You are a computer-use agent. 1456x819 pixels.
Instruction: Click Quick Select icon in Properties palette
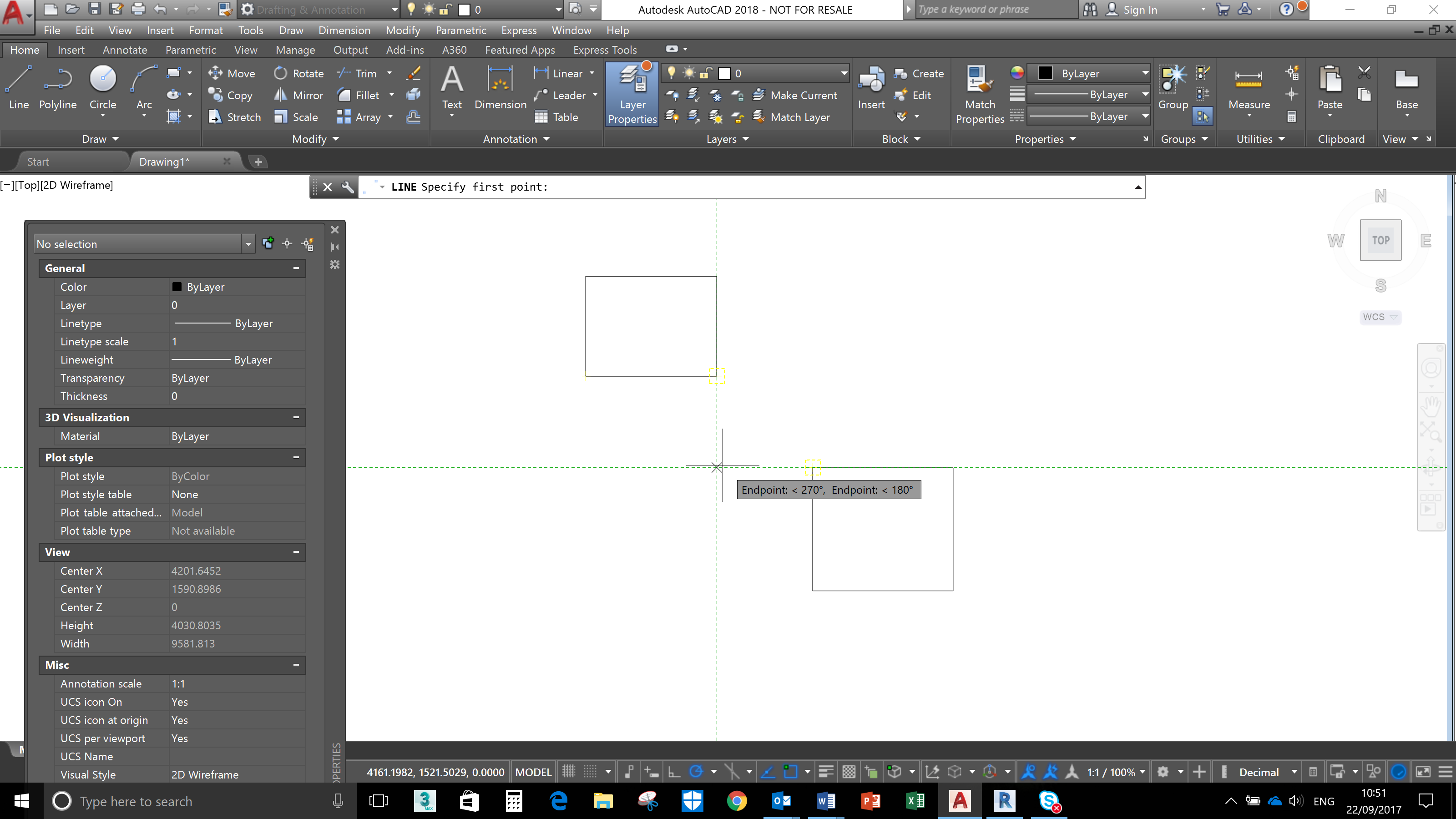308,243
